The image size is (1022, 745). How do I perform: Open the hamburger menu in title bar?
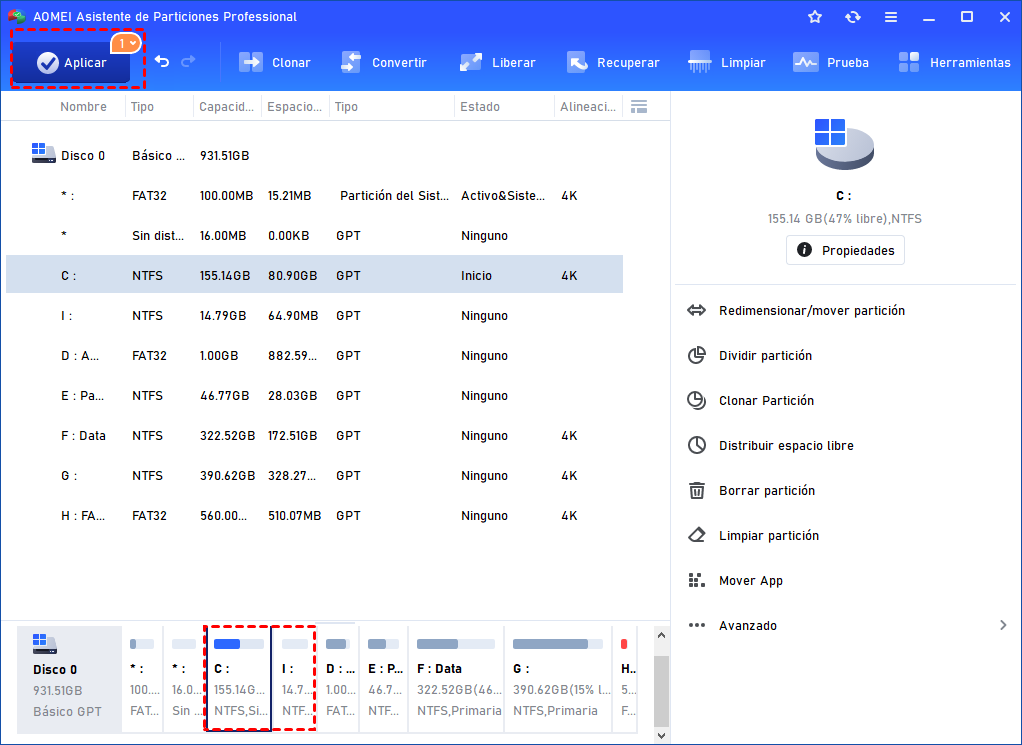coord(890,18)
